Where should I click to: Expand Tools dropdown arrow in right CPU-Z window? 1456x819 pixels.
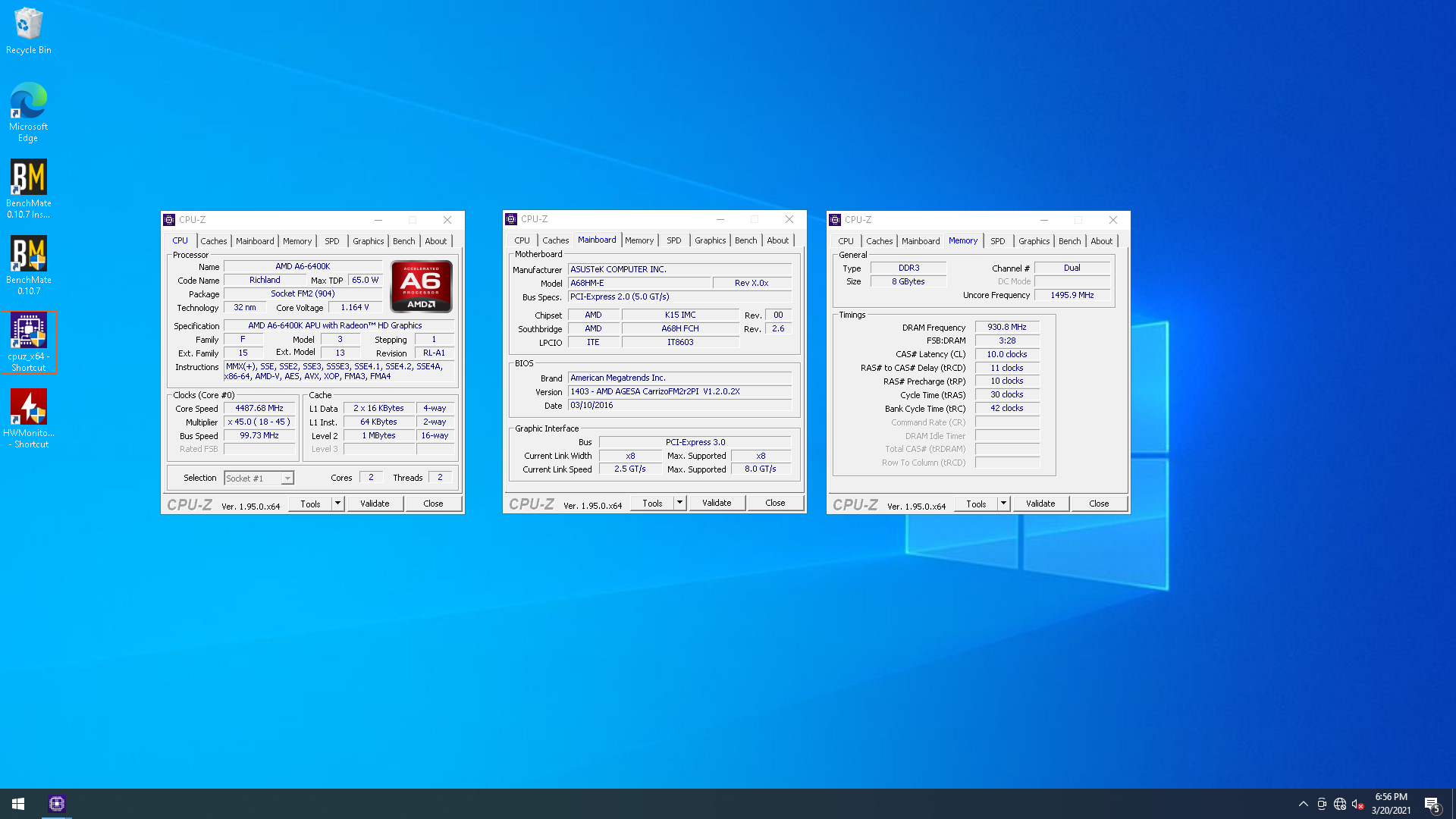(x=1004, y=504)
